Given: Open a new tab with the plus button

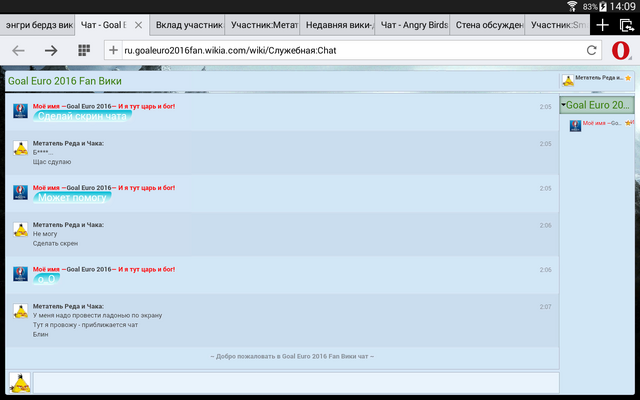Looking at the screenshot, I should pos(602,25).
